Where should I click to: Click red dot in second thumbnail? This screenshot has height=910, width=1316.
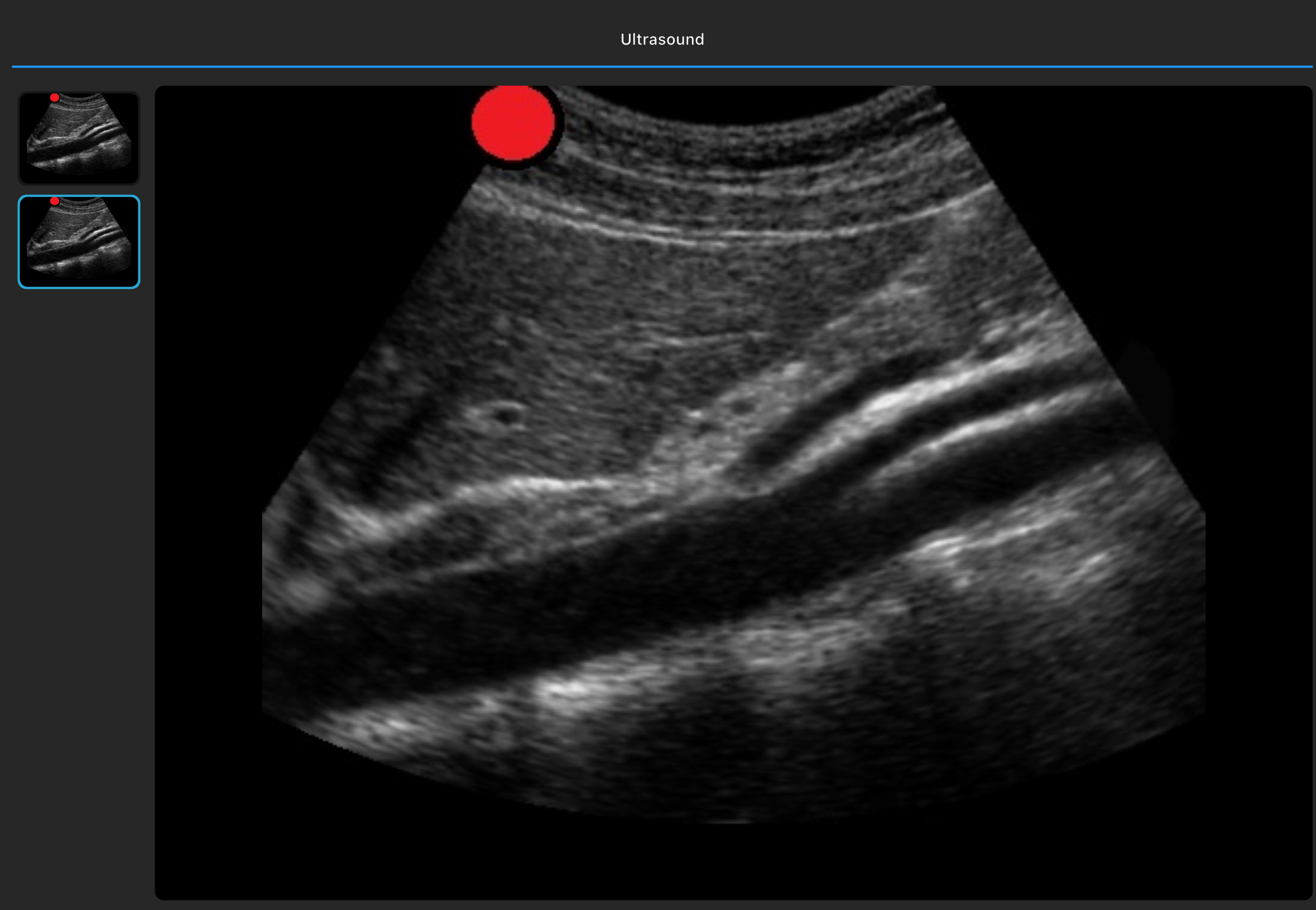(x=55, y=202)
